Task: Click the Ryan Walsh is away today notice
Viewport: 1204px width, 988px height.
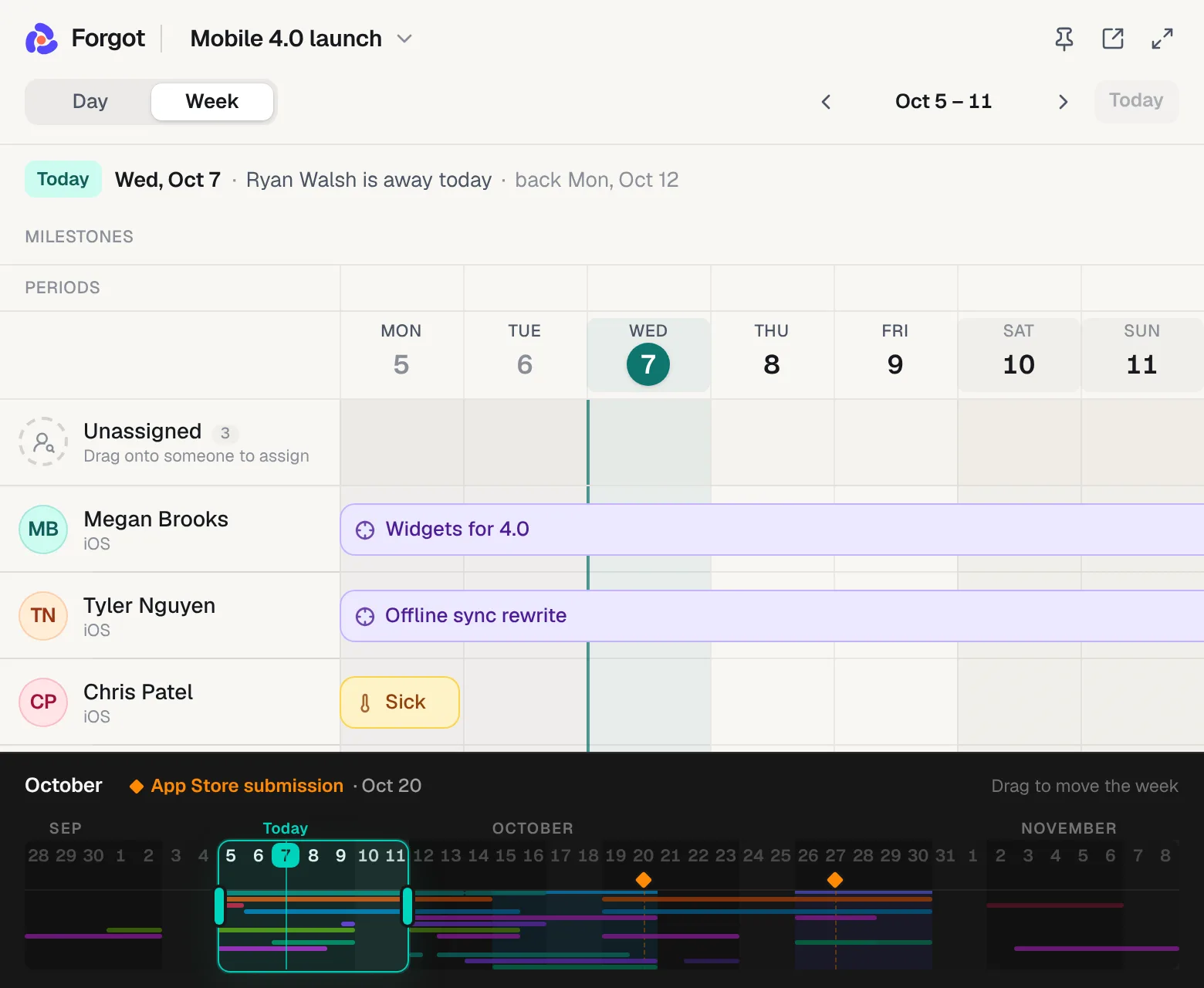Action: tap(369, 180)
